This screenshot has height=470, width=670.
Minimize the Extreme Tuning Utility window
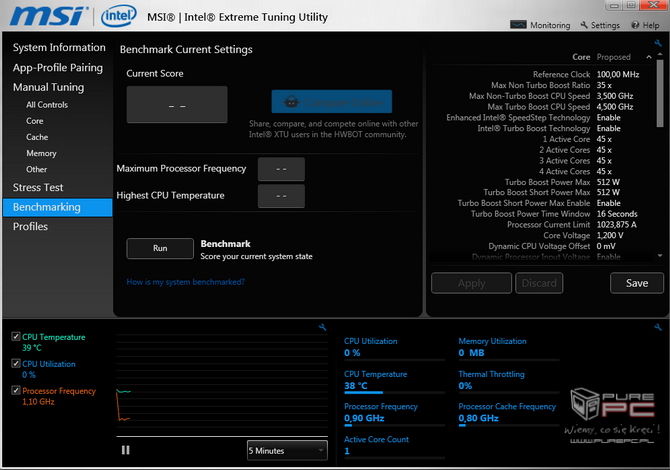tap(614, 6)
